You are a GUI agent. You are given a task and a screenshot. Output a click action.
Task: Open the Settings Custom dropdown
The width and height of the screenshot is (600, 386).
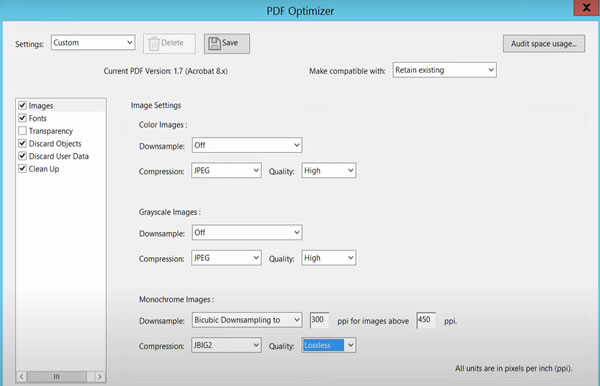click(93, 42)
